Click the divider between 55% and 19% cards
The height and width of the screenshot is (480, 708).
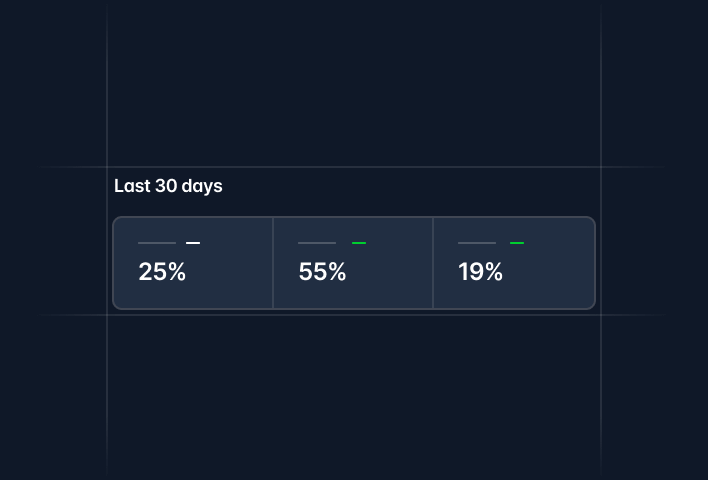click(x=433, y=263)
